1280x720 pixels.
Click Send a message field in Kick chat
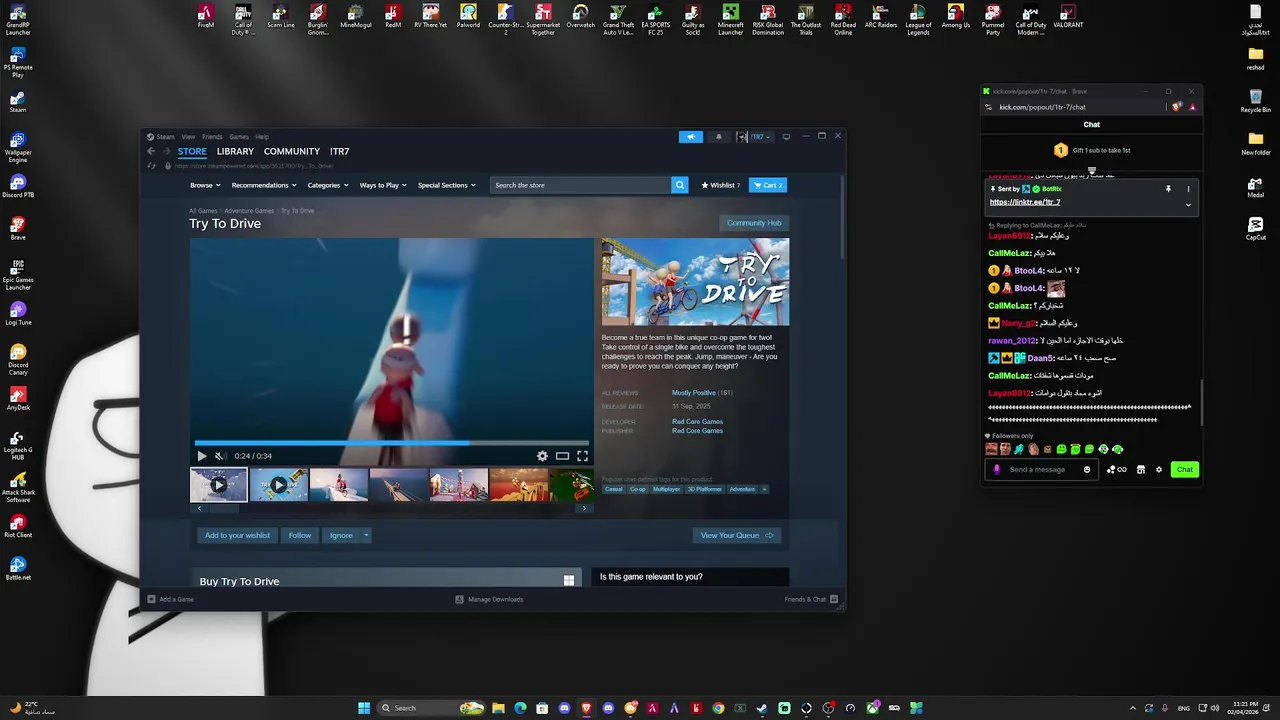[1040, 470]
